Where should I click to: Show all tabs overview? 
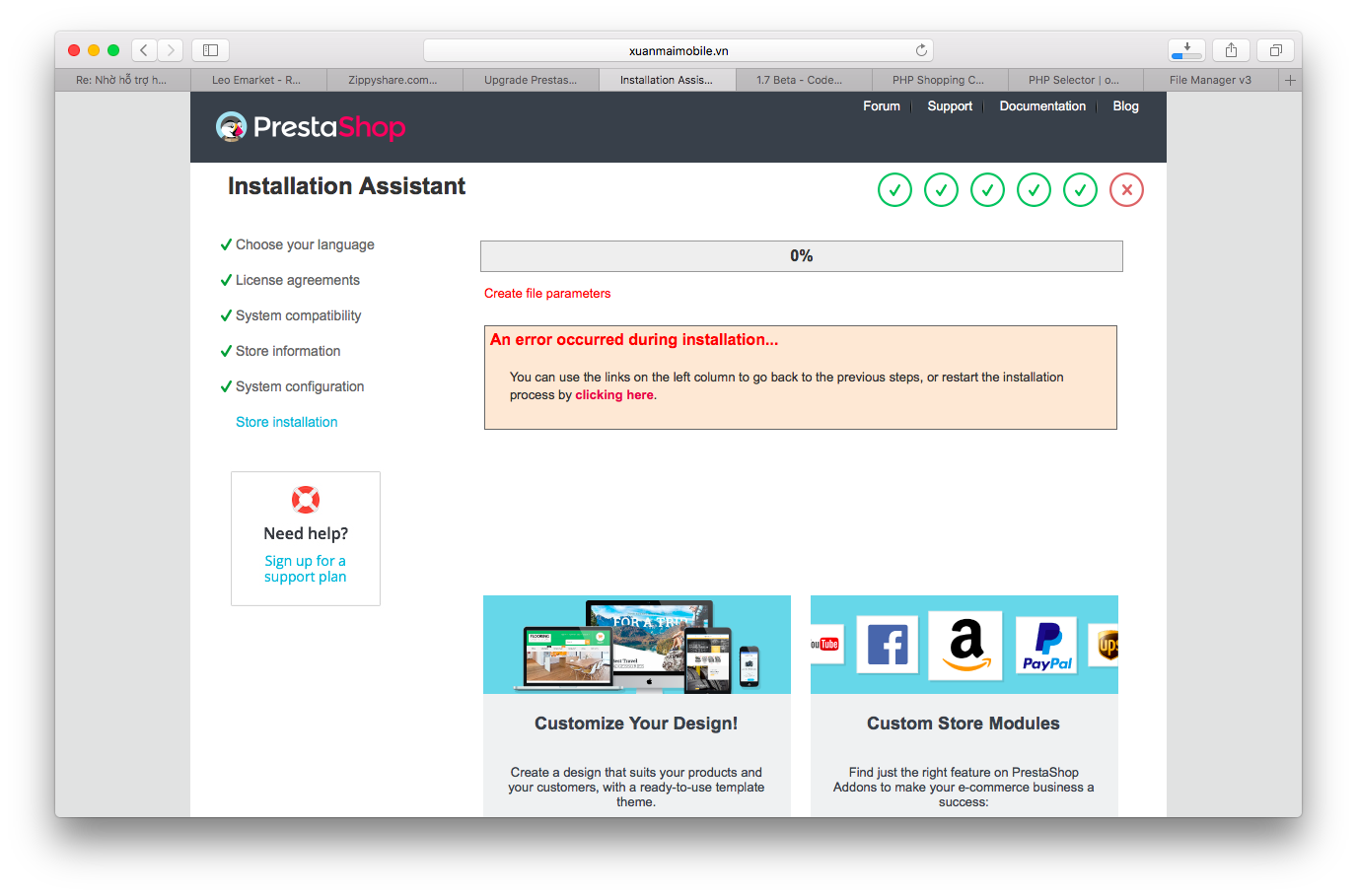coord(1275,50)
